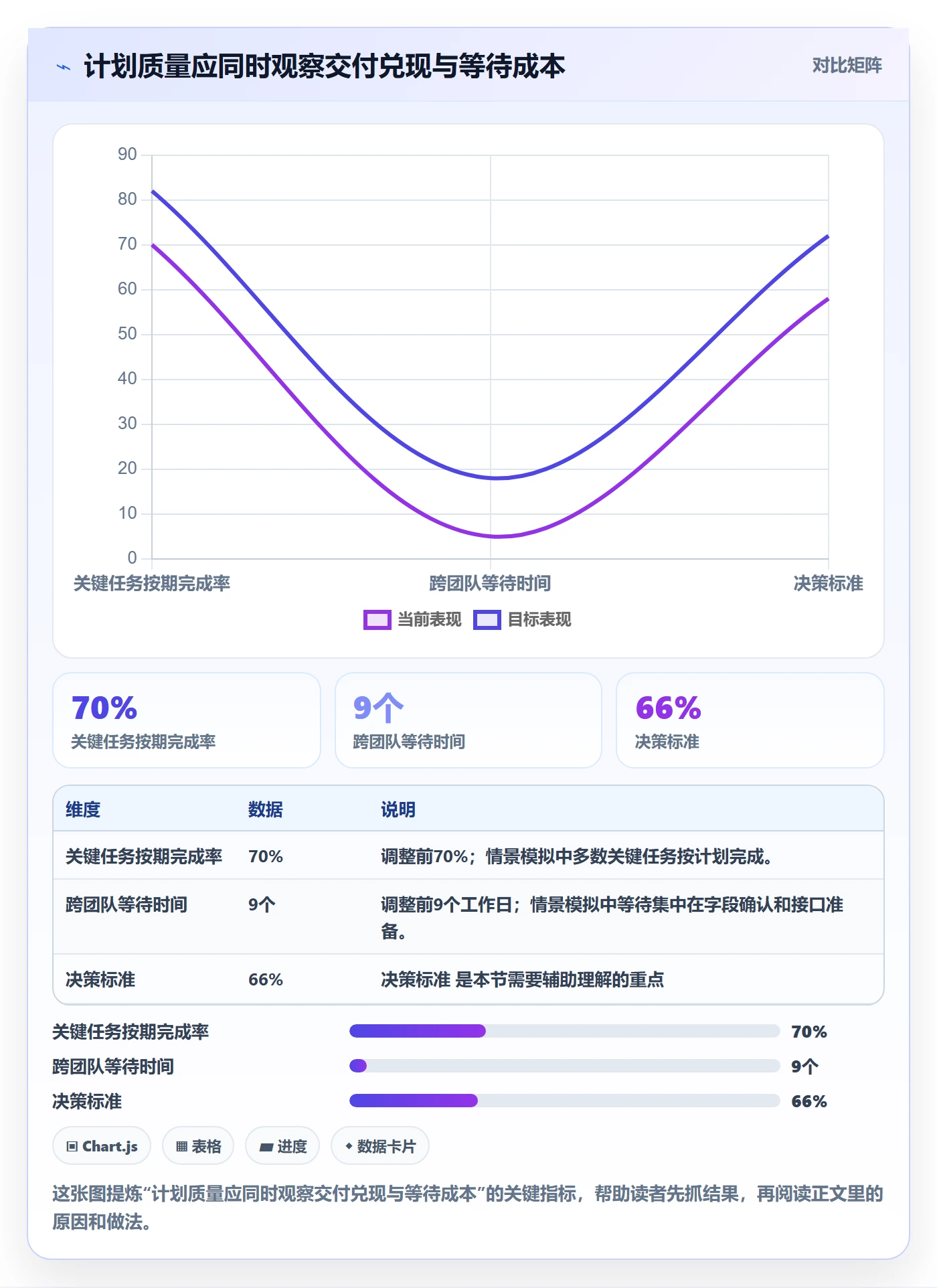Viewport: 937px width, 1288px height.
Task: Click description starting 调整前9个工作日
Action: pyautogui.click(x=612, y=918)
